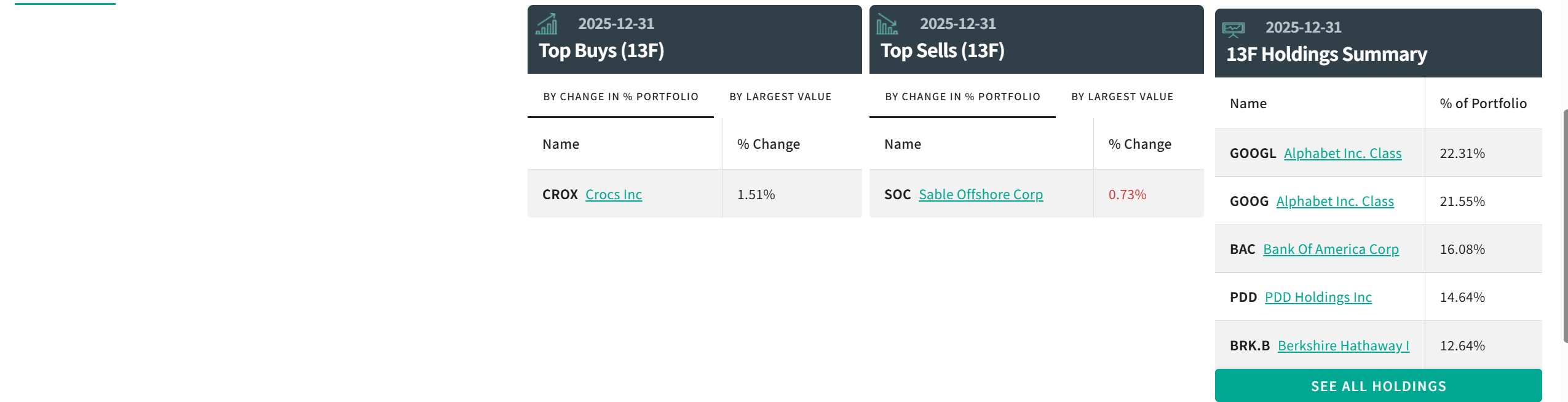Open the PDD Holdings Inc link
This screenshot has width=1568, height=402.
coord(1318,297)
